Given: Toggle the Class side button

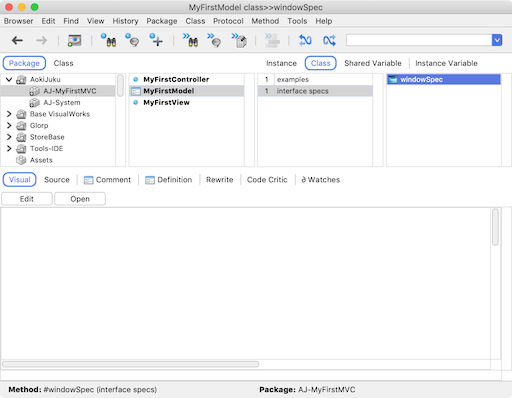Looking at the screenshot, I should coord(321,63).
